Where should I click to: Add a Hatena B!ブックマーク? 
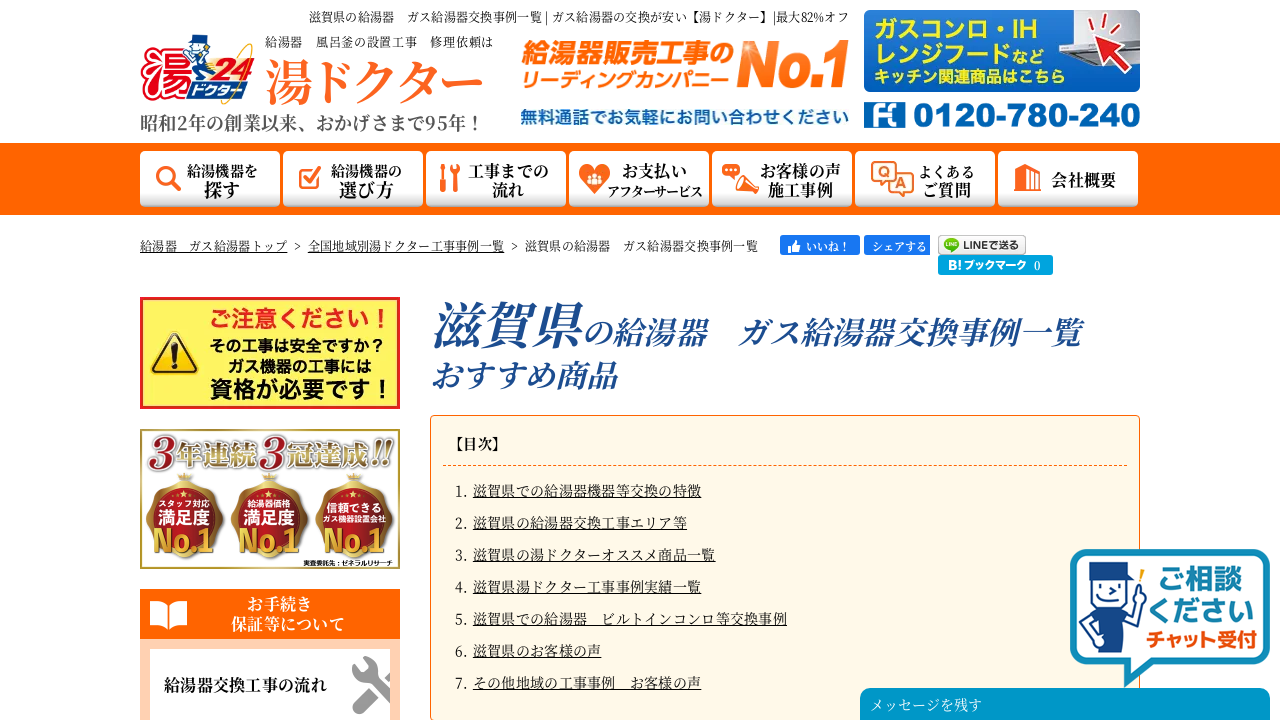(x=994, y=265)
